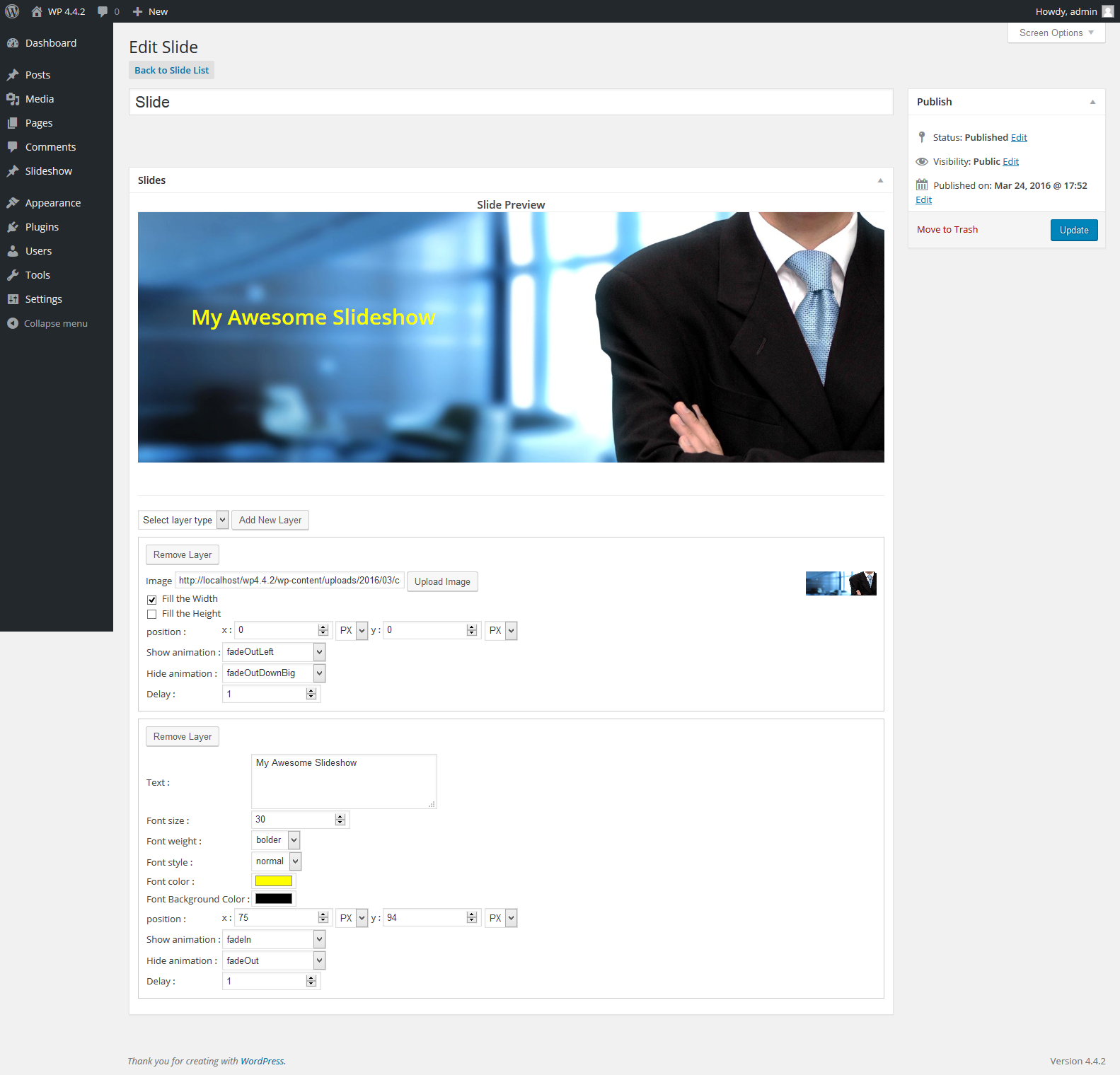Screen dimensions: 1120x1075
Task: Click the Plugins plug icon in sidebar
Action: point(13,227)
